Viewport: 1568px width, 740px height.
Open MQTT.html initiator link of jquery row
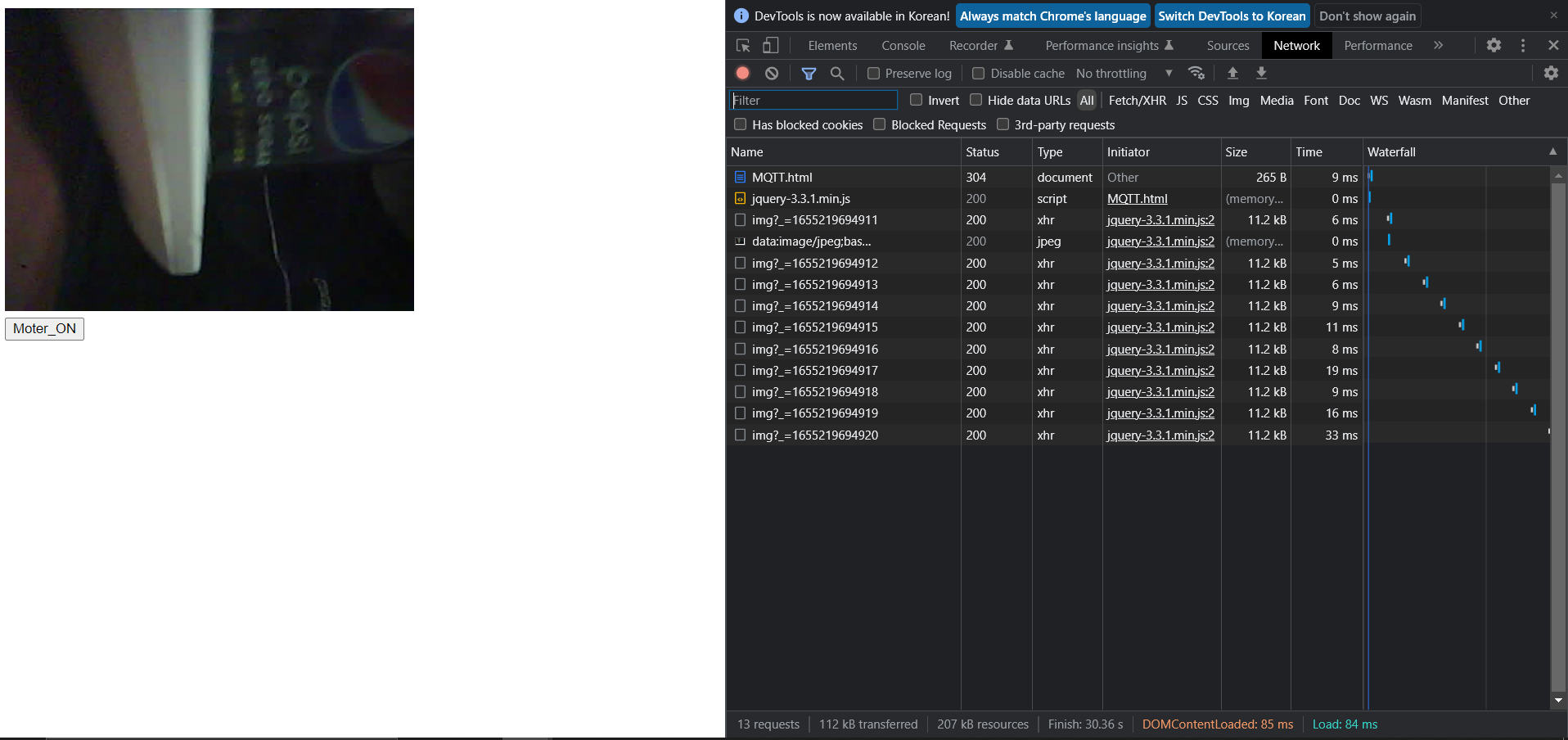(1137, 198)
